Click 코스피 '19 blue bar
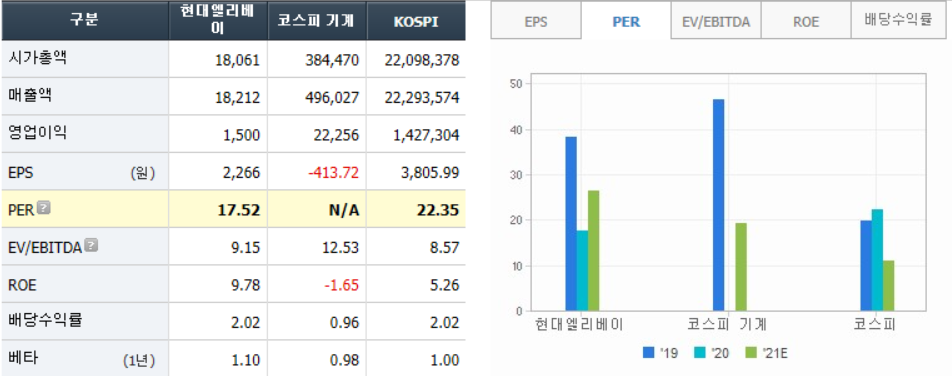 coord(866,266)
